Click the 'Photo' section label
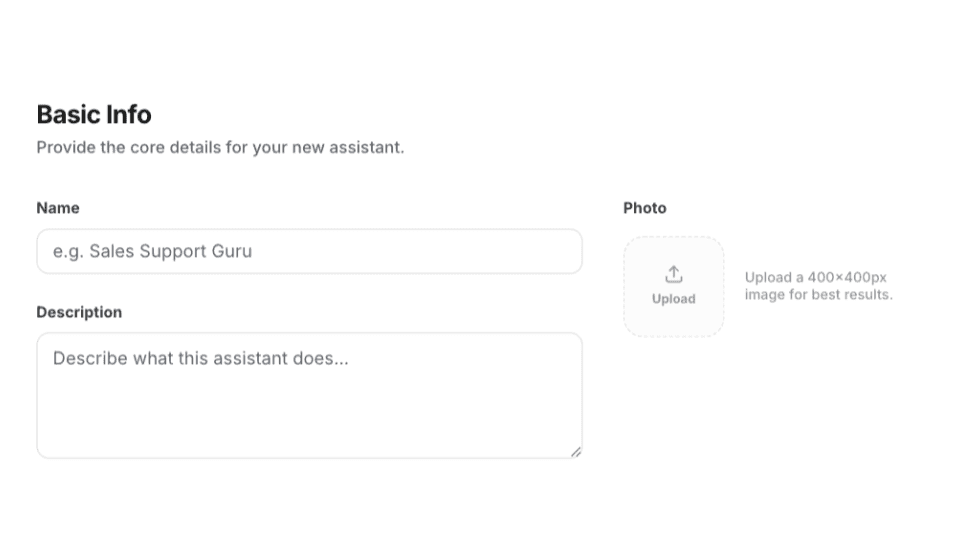This screenshot has width=960, height=540. click(x=644, y=208)
